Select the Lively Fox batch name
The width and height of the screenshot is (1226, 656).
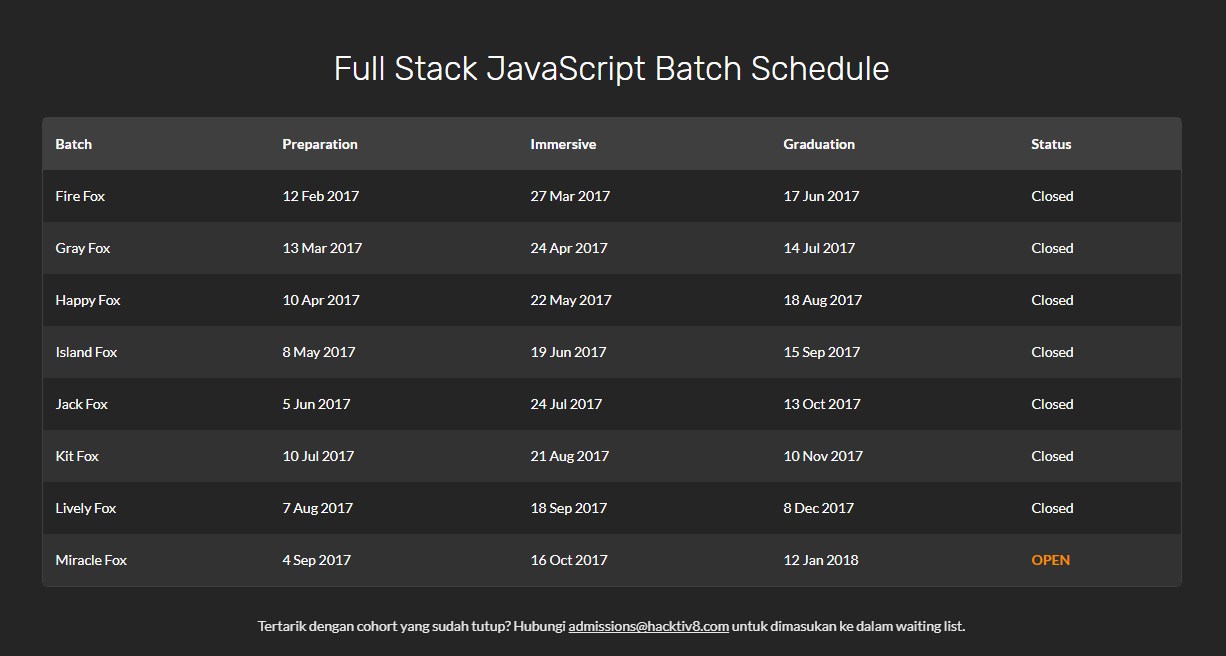pos(86,508)
